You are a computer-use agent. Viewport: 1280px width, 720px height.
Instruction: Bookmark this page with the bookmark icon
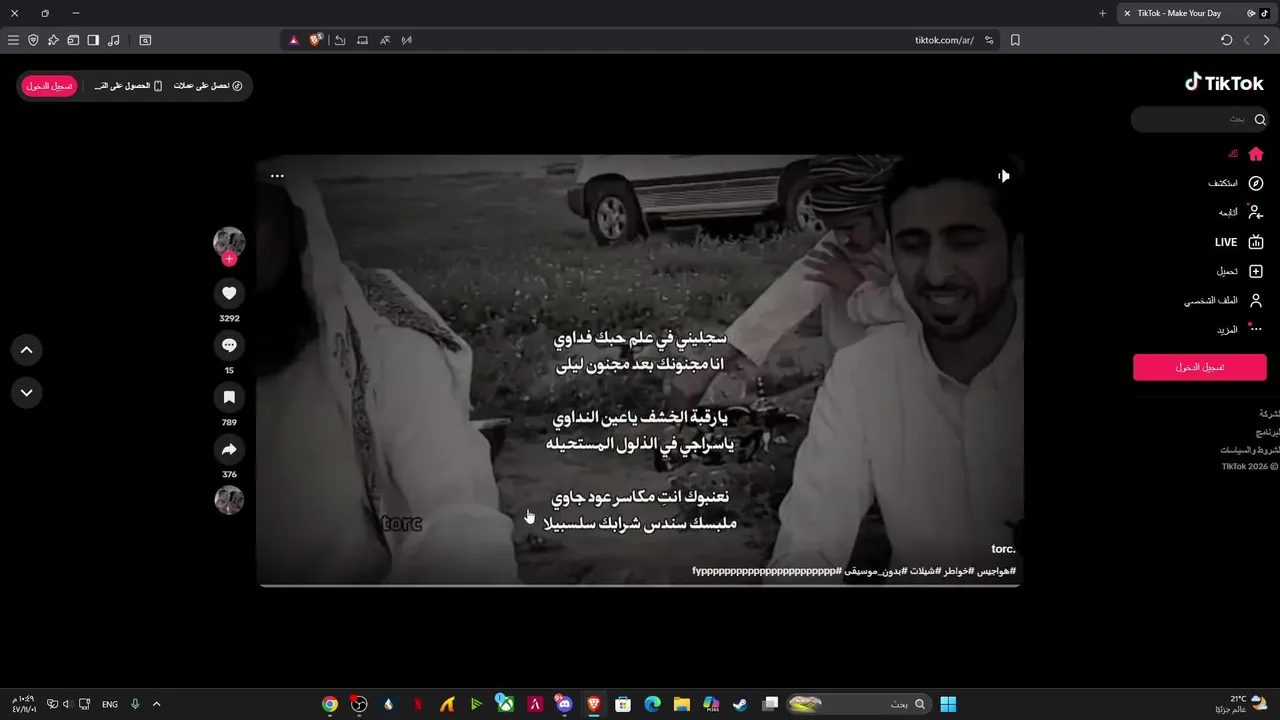(x=1015, y=40)
